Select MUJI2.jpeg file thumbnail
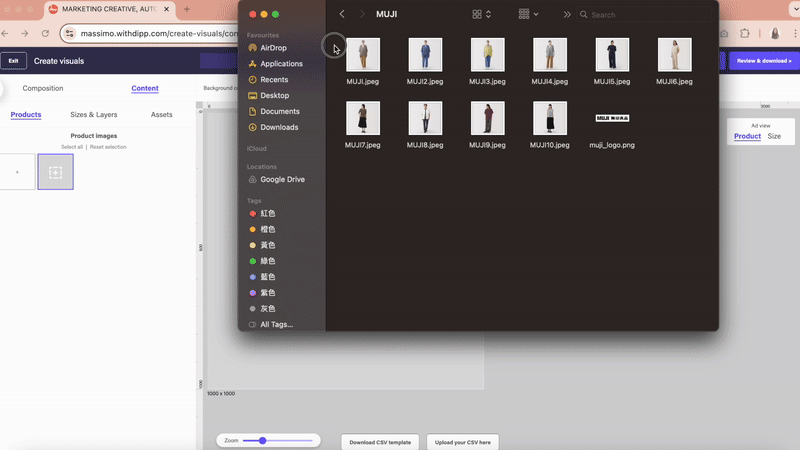This screenshot has height=450, width=800. pyautogui.click(x=425, y=55)
